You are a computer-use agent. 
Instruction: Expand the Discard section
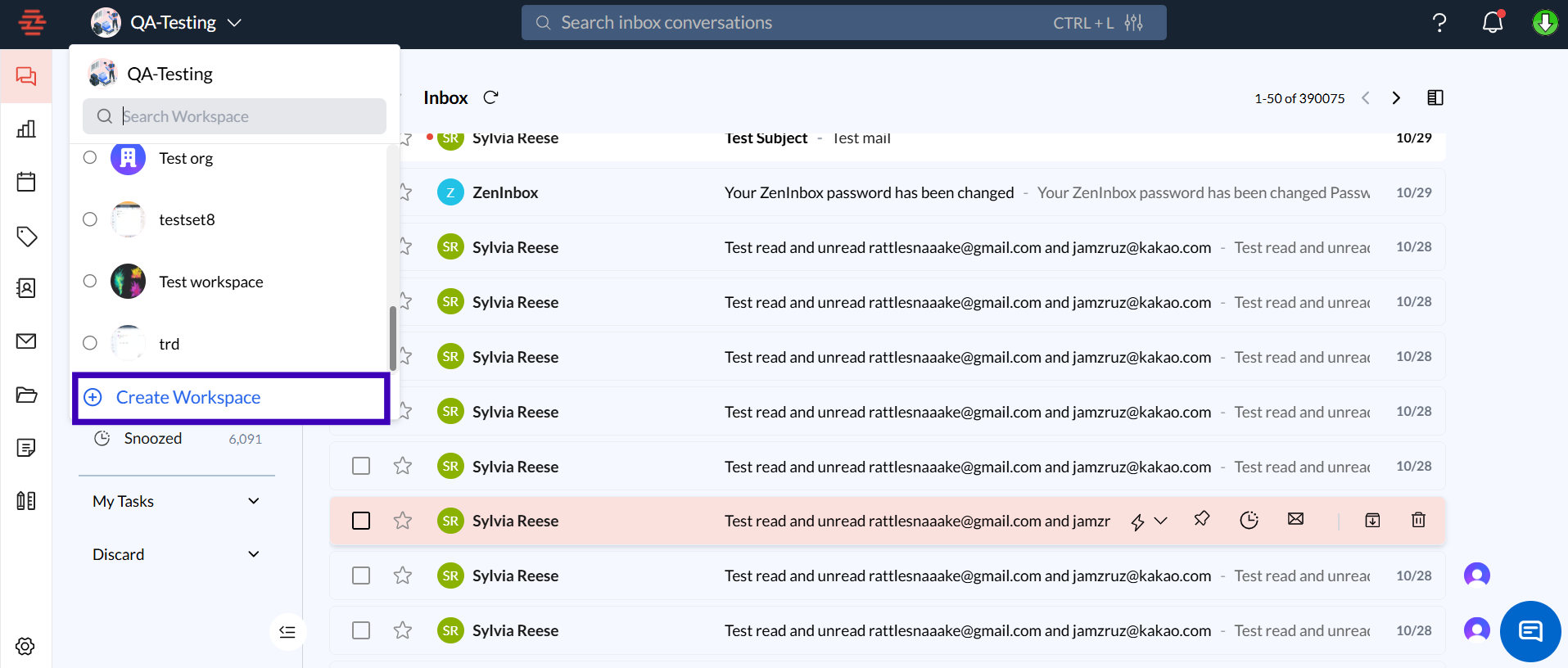click(x=253, y=554)
